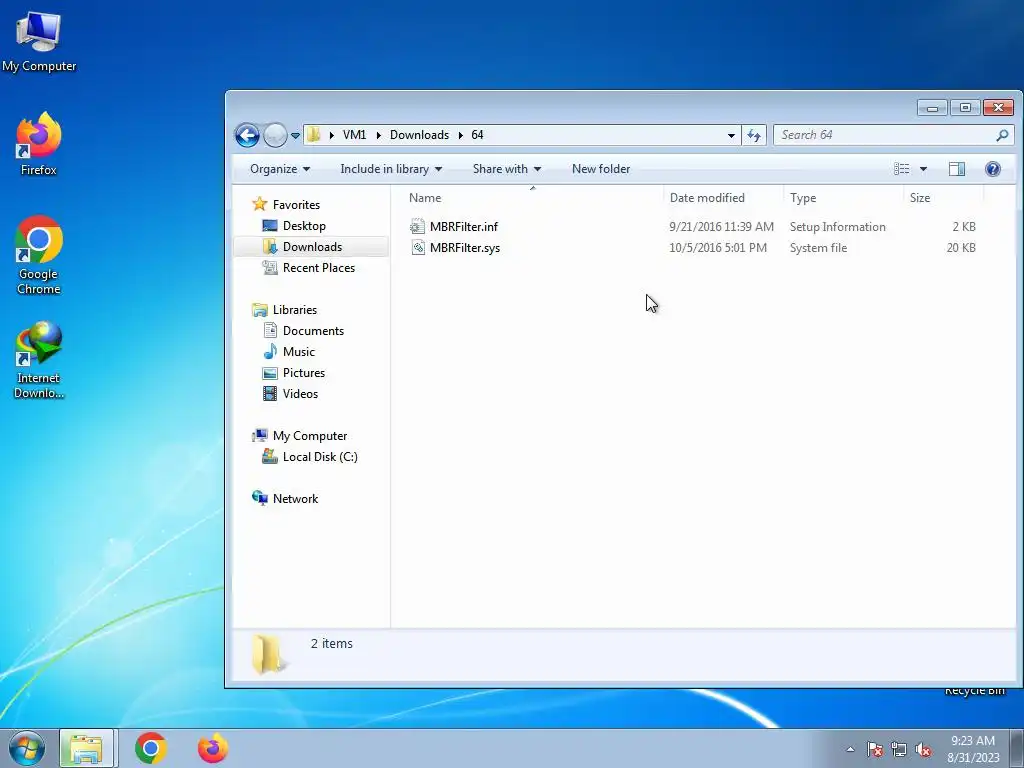Click Show desktop button at taskbar end
This screenshot has width=1024, height=768.
[x=1017, y=748]
